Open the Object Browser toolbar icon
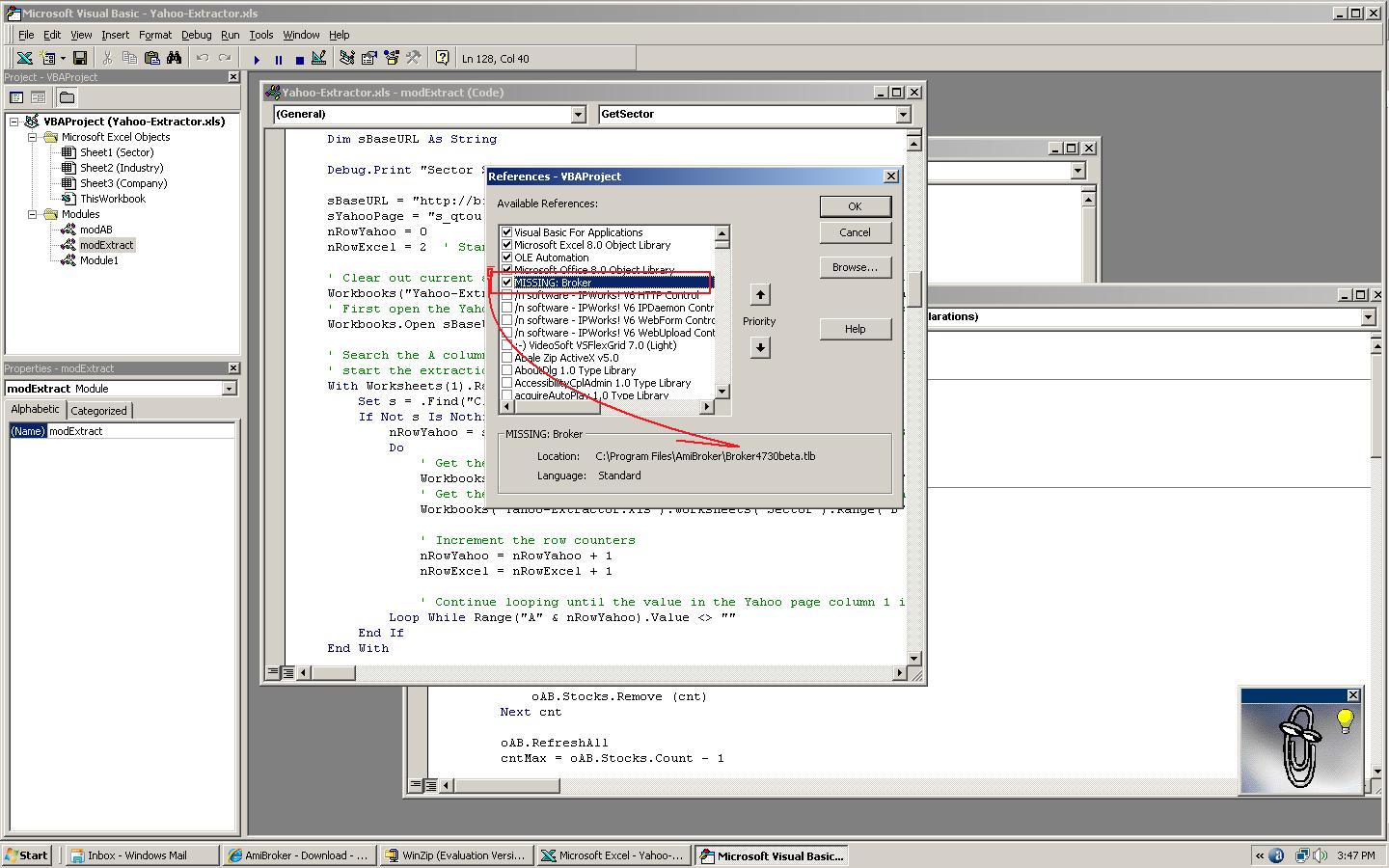Screen dimensions: 1389x868 [391, 59]
